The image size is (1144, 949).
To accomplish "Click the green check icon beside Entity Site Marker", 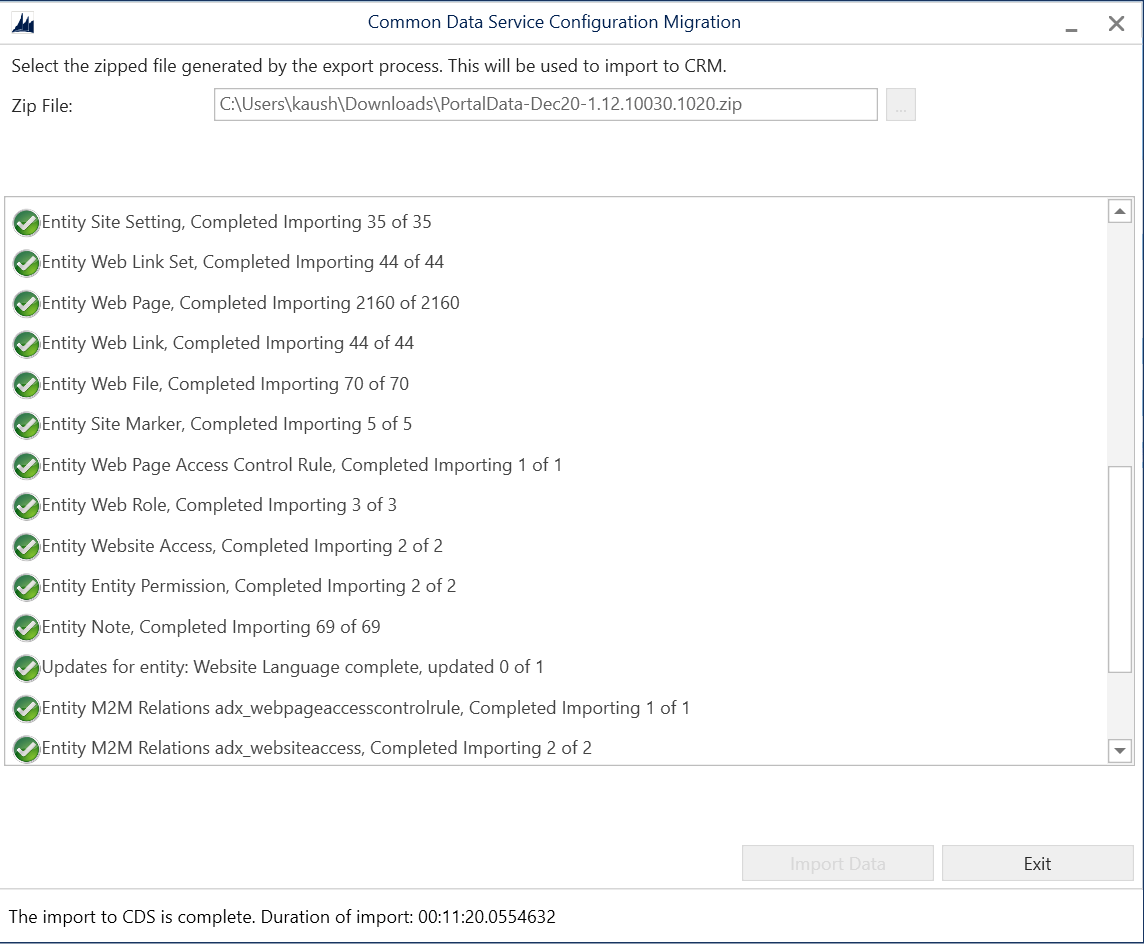I will pos(26,425).
